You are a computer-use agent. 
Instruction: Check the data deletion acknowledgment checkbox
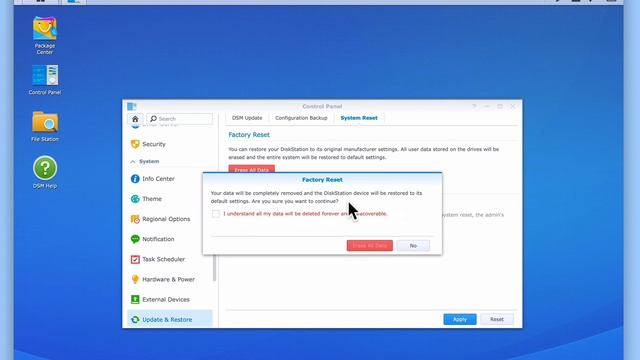click(x=216, y=213)
